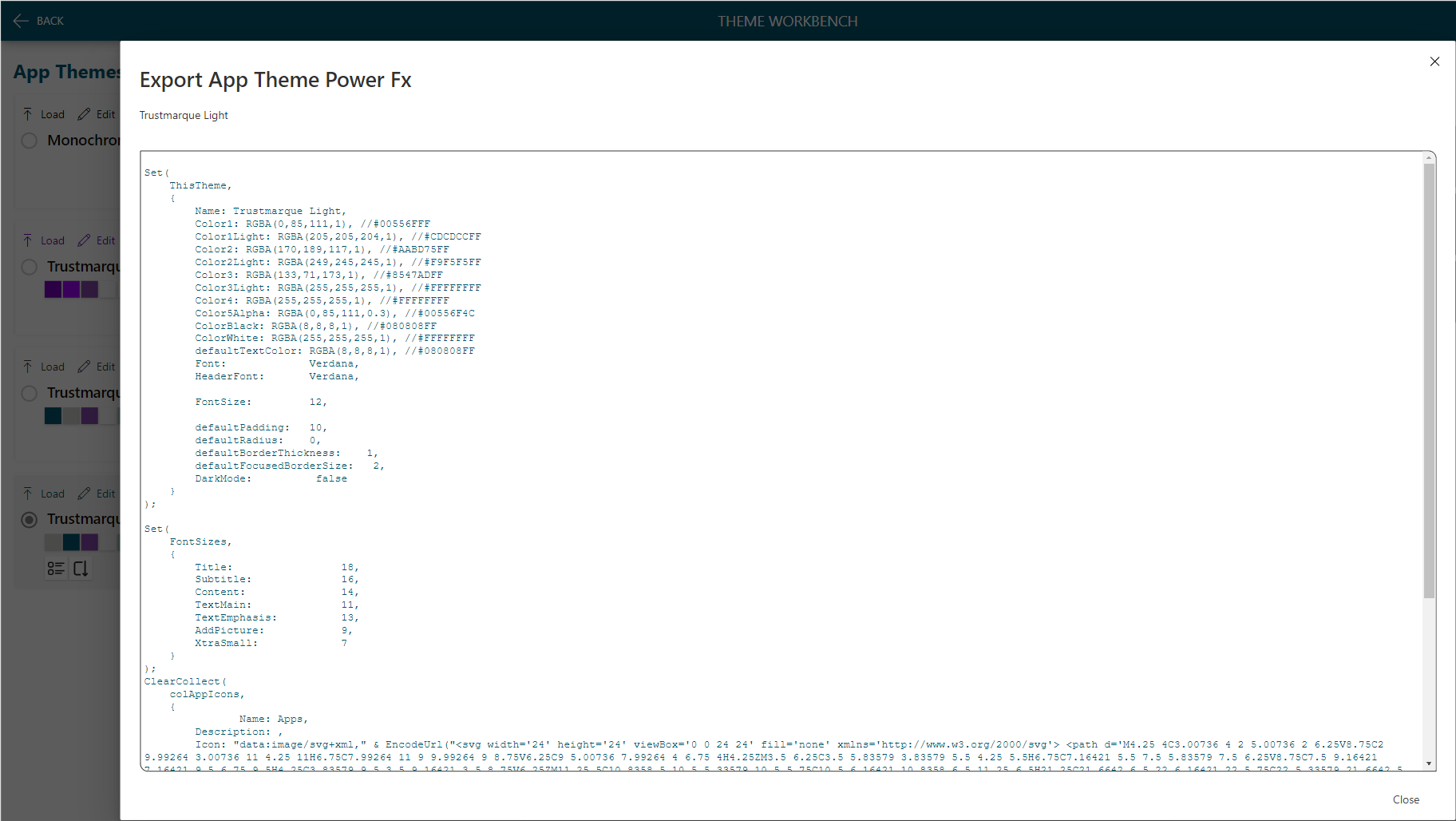This screenshot has height=821, width=1456.
Task: Click code line 'HeaderFont: Verdana,'
Action: 277,376
